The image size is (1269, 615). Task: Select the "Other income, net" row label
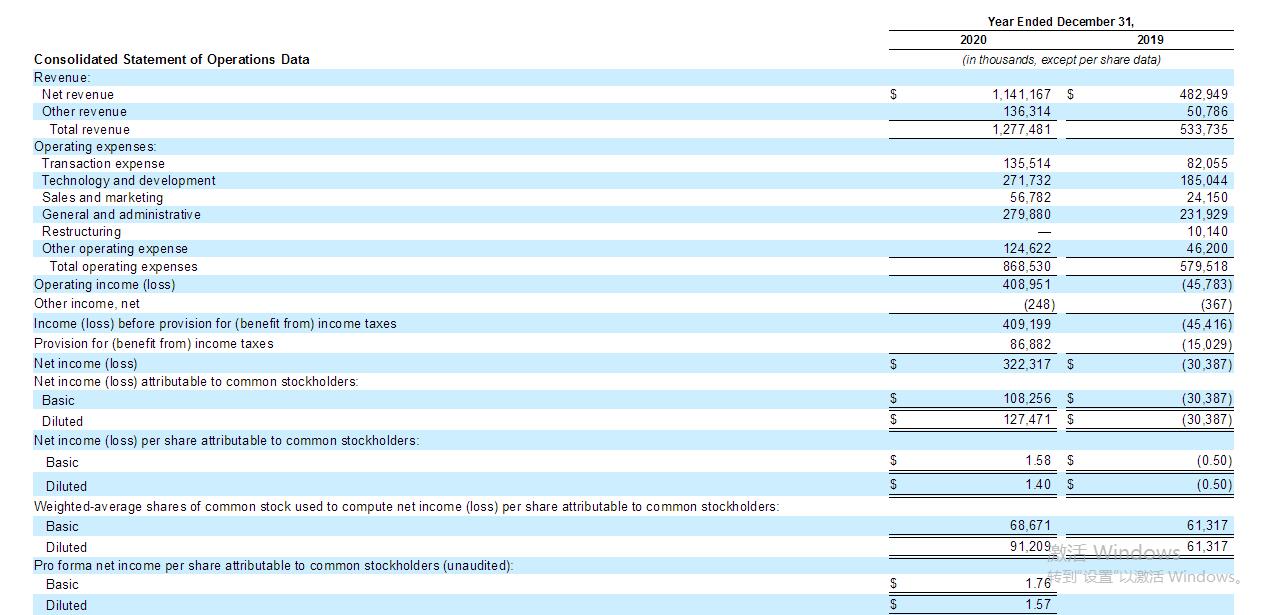pyautogui.click(x=87, y=304)
